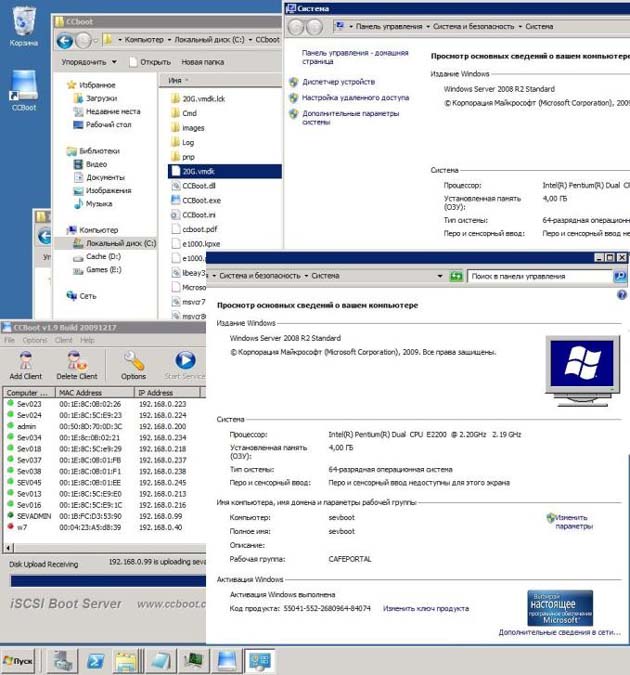Click the Новая папка toolbar button
The width and height of the screenshot is (630, 675).
tap(202, 62)
